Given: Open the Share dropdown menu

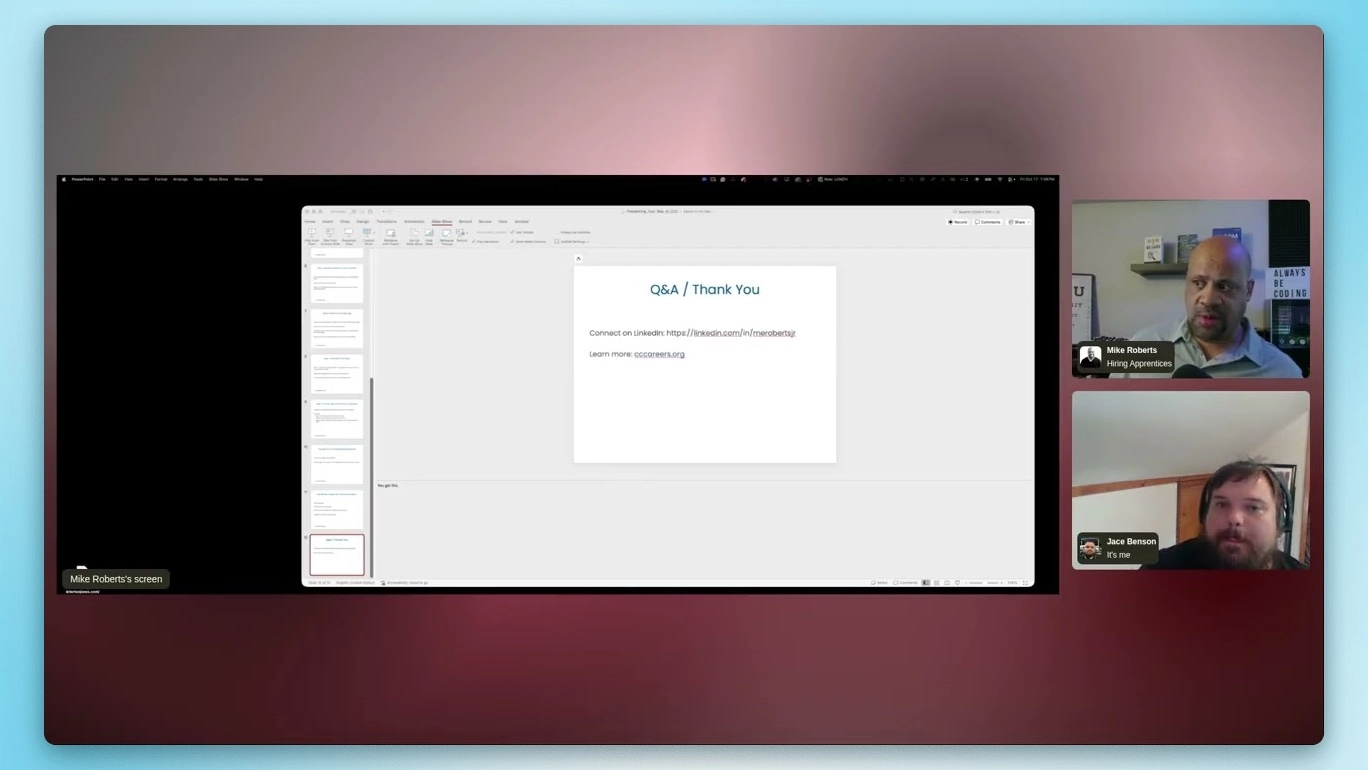Looking at the screenshot, I should point(1020,221).
